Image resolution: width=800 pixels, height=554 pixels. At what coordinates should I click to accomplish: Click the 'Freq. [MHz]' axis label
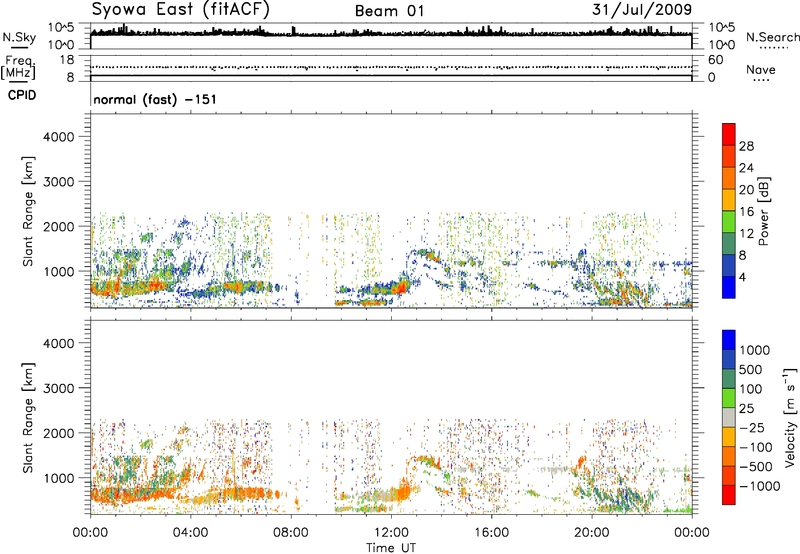(x=18, y=67)
